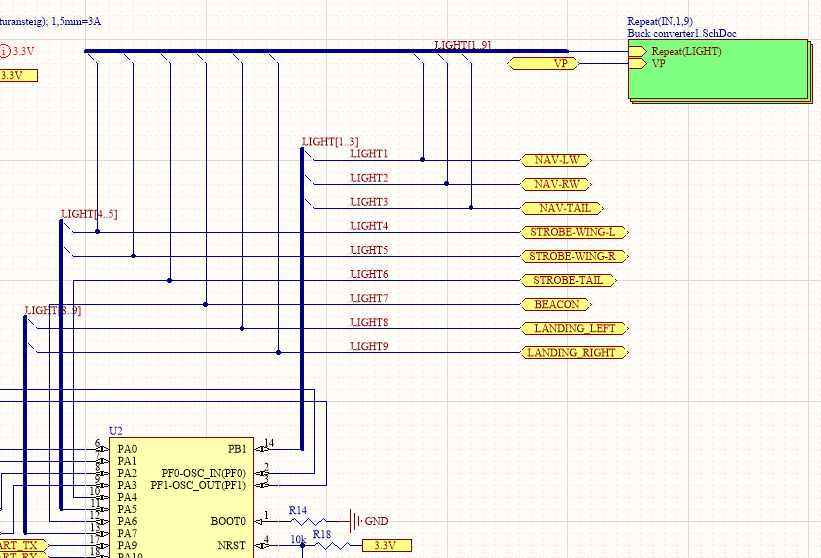The width and height of the screenshot is (821, 558).
Task: Select the LIGHT6 net label
Action: [369, 274]
